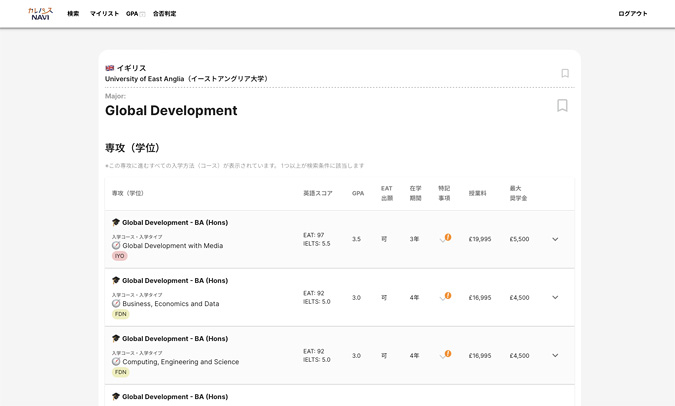Click the orange notice icon in Business row
The width and height of the screenshot is (675, 406).
448,295
